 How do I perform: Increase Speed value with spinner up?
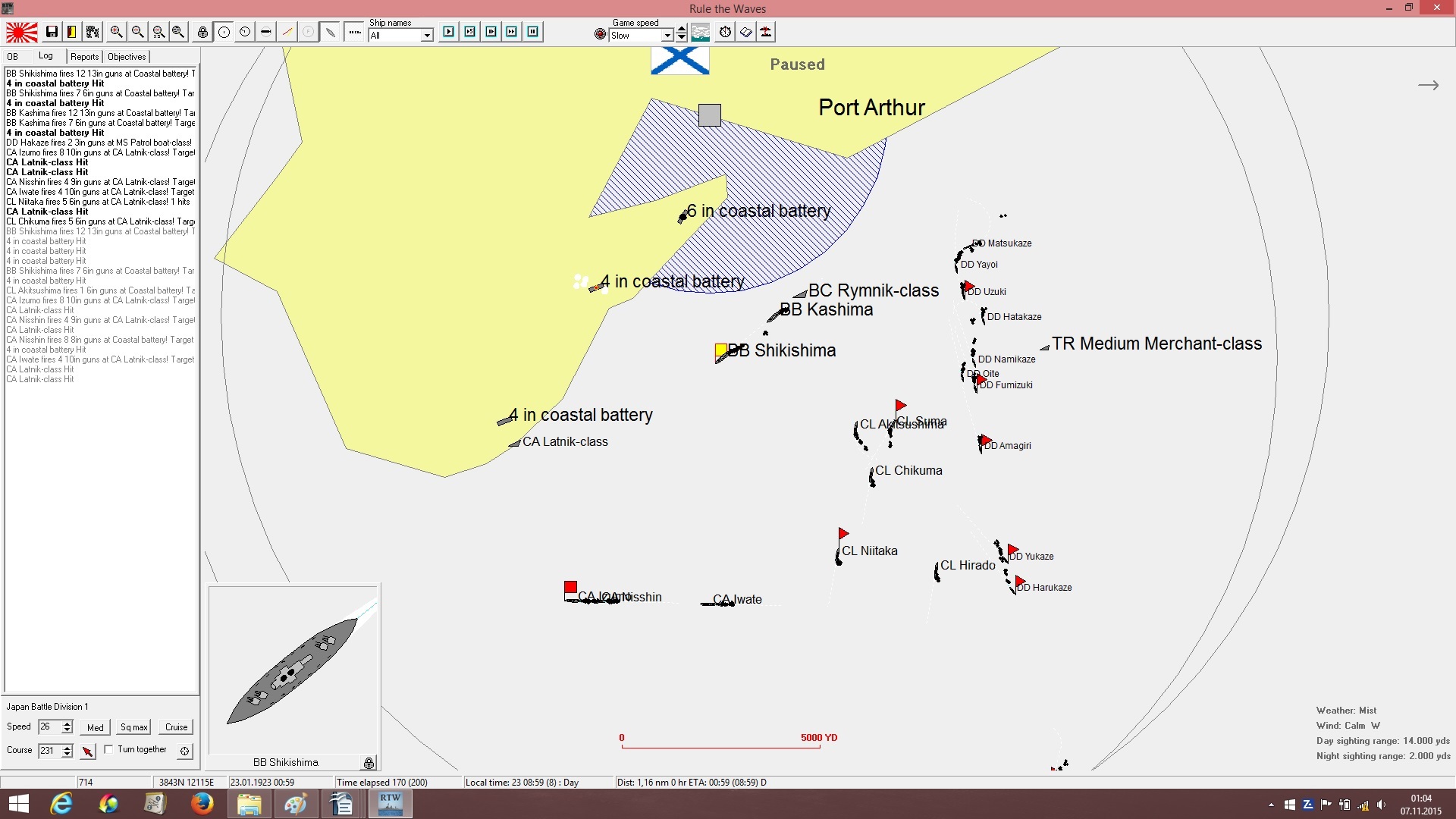(x=67, y=723)
